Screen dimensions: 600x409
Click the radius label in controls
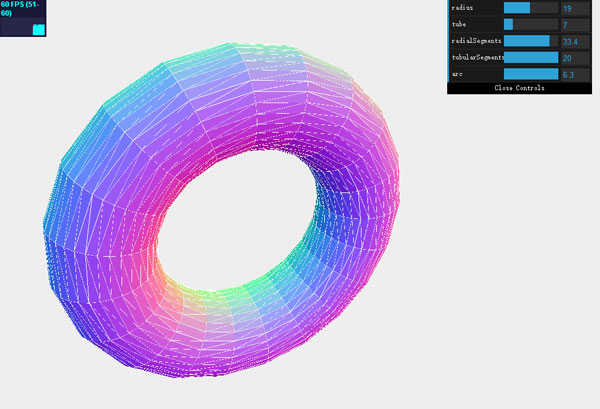point(462,8)
